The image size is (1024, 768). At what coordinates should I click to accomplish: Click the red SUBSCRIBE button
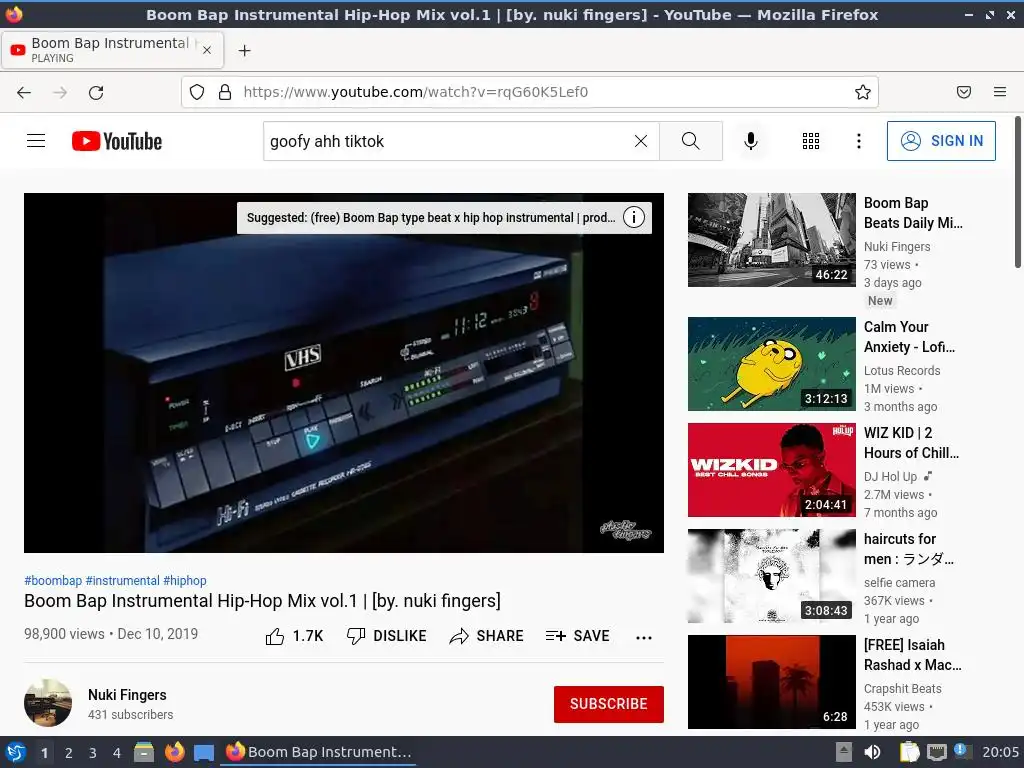click(x=609, y=704)
